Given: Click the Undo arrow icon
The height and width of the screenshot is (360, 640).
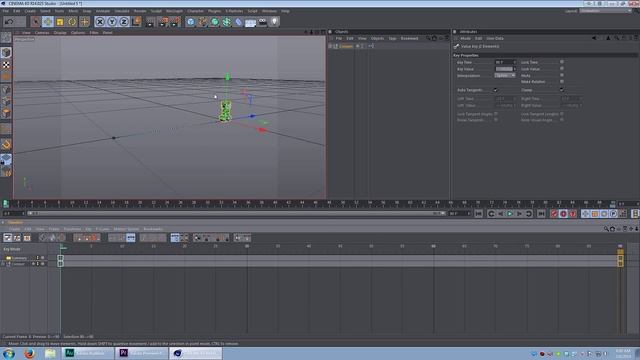Looking at the screenshot, I should click(9, 22).
